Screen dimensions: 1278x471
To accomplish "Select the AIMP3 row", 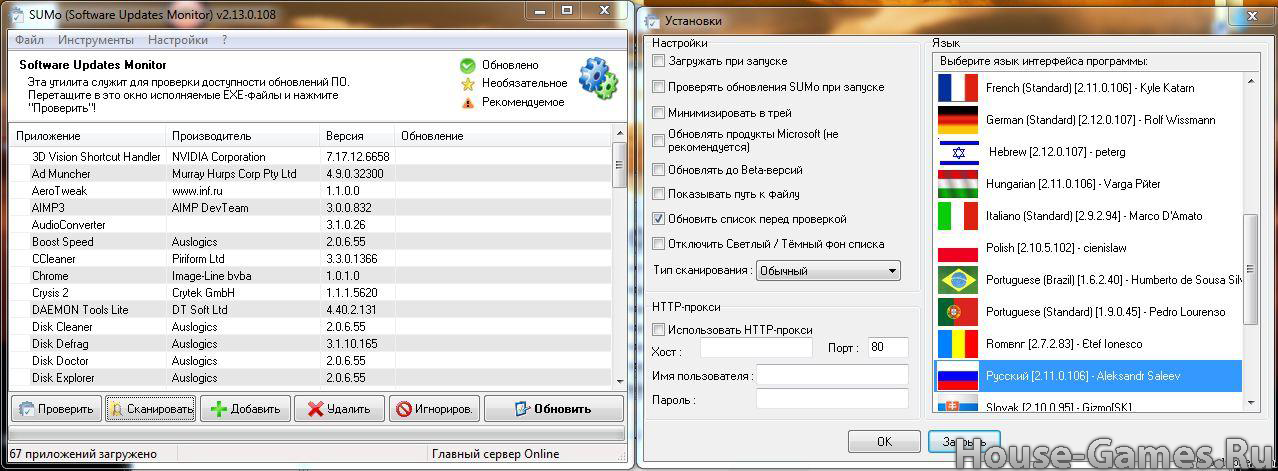I will point(310,208).
